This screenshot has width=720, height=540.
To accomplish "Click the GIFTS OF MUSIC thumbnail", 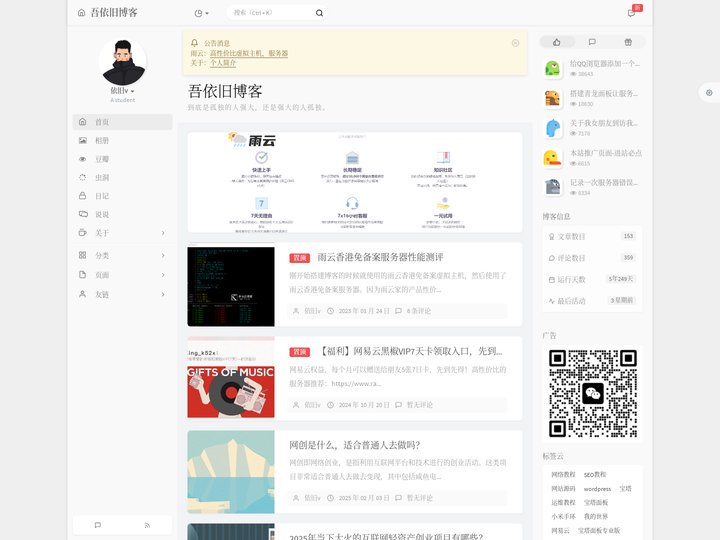I will (x=231, y=377).
